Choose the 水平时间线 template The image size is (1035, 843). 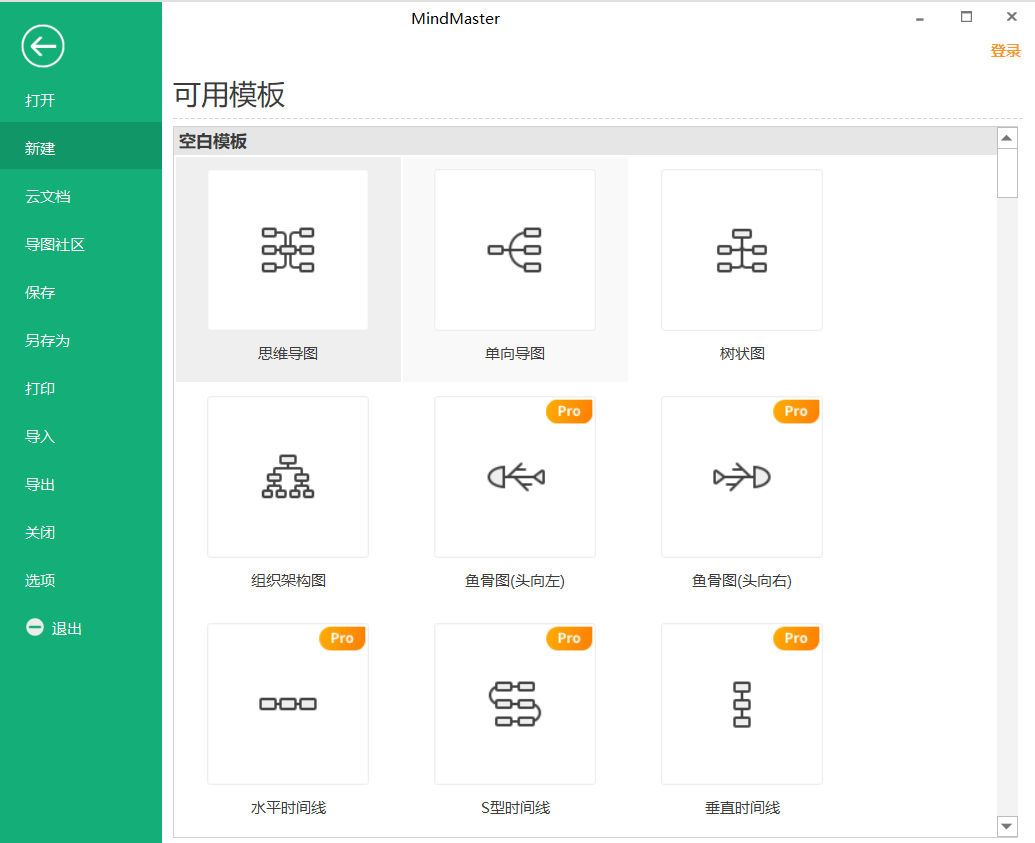pyautogui.click(x=287, y=704)
